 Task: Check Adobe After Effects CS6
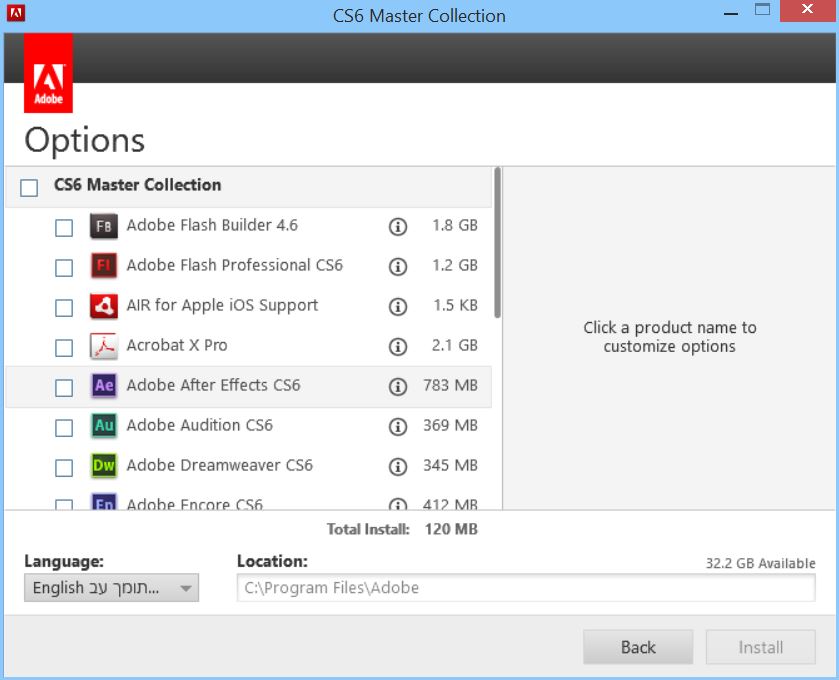64,388
